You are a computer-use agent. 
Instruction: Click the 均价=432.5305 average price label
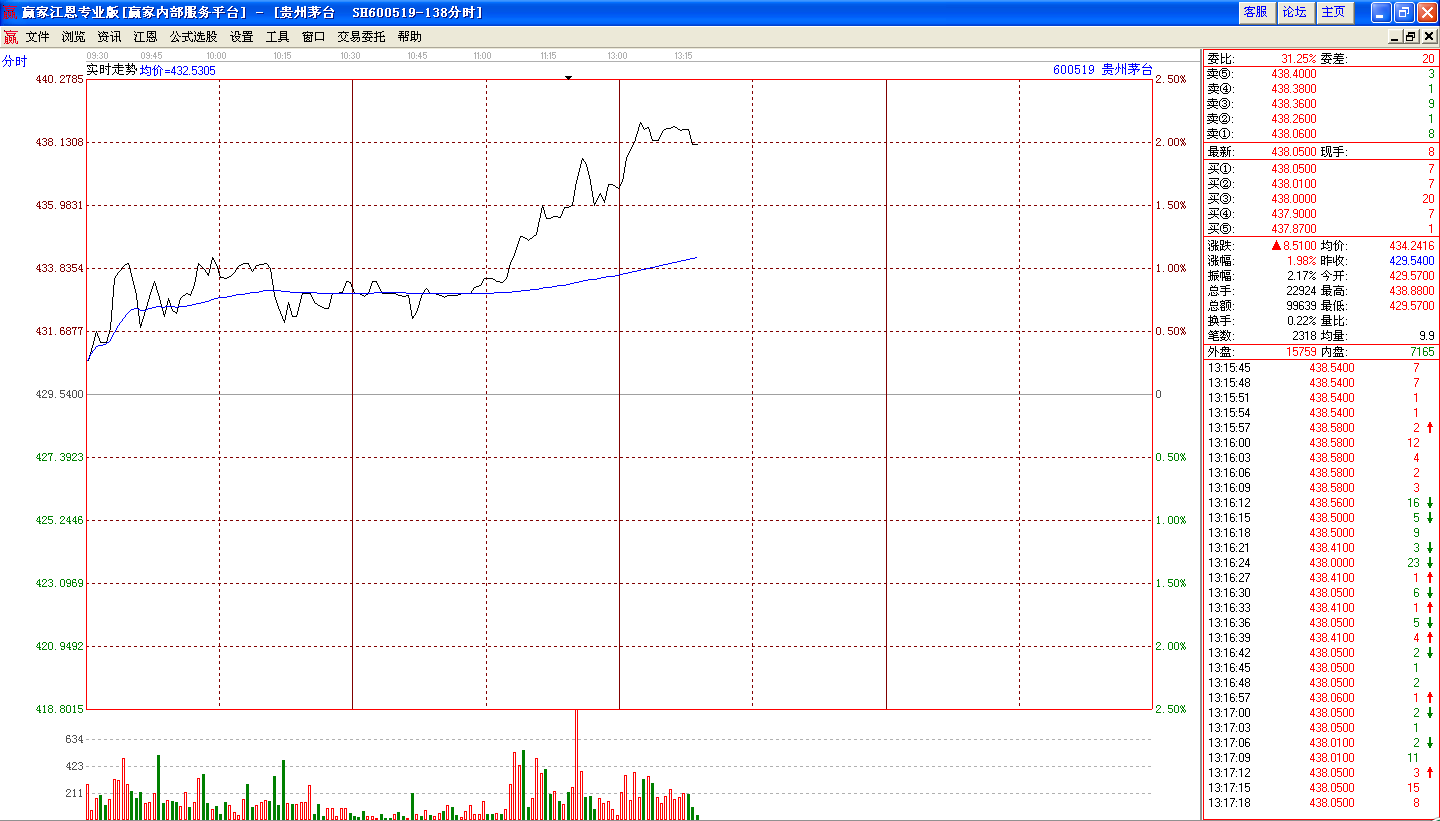click(177, 71)
